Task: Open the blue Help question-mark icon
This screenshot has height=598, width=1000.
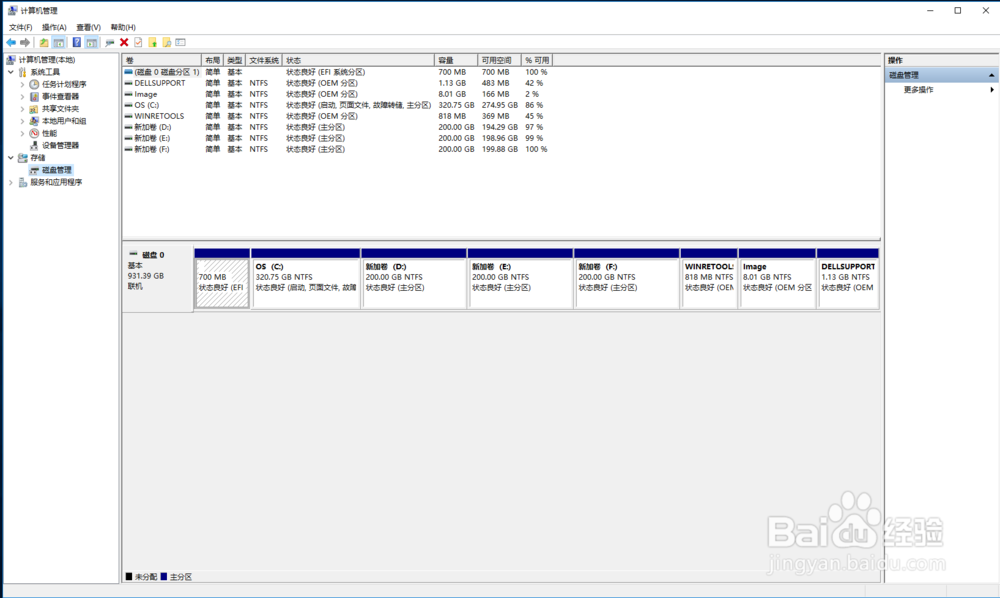Action: pos(77,43)
